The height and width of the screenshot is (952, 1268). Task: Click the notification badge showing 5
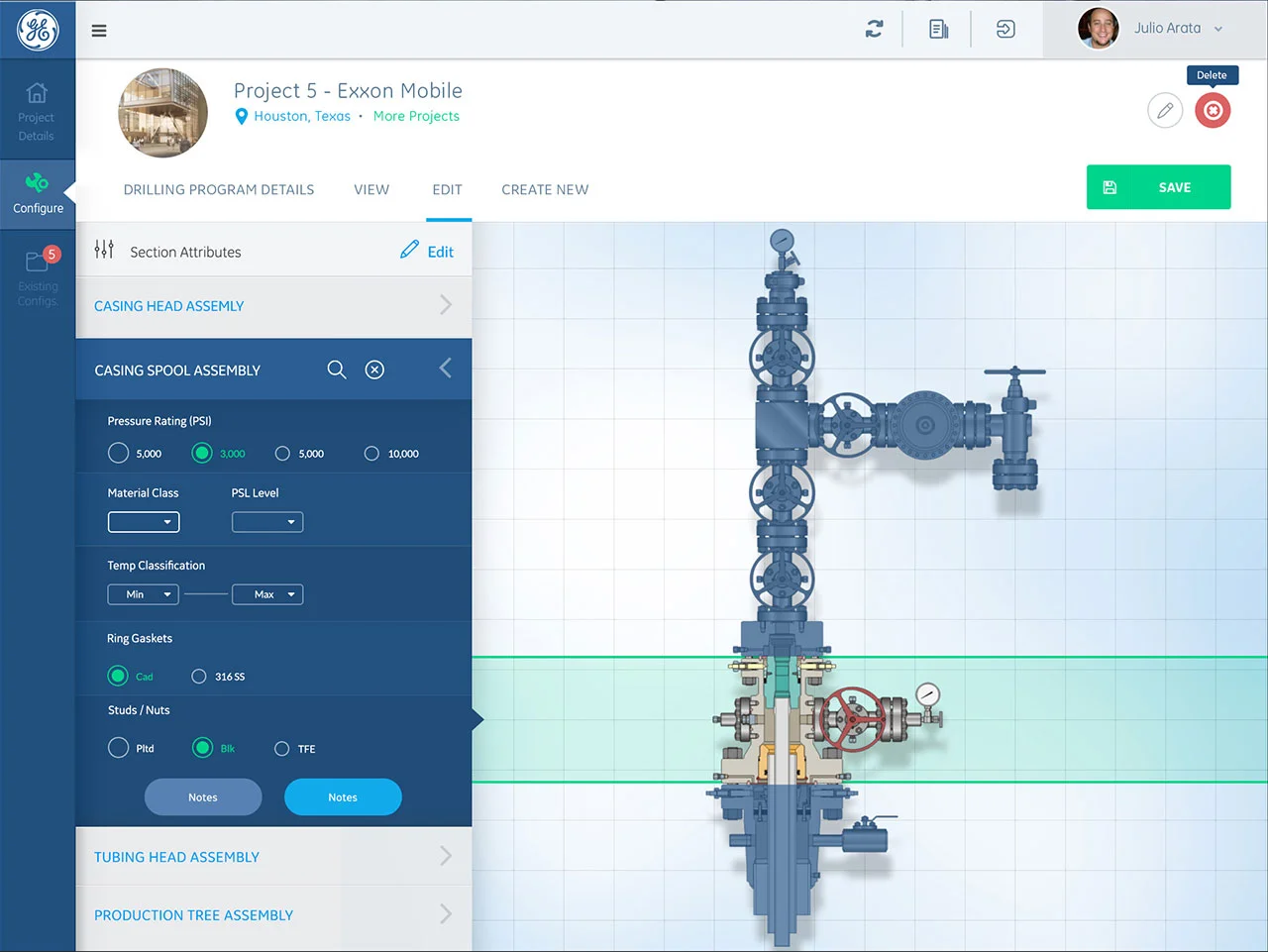pos(53,255)
